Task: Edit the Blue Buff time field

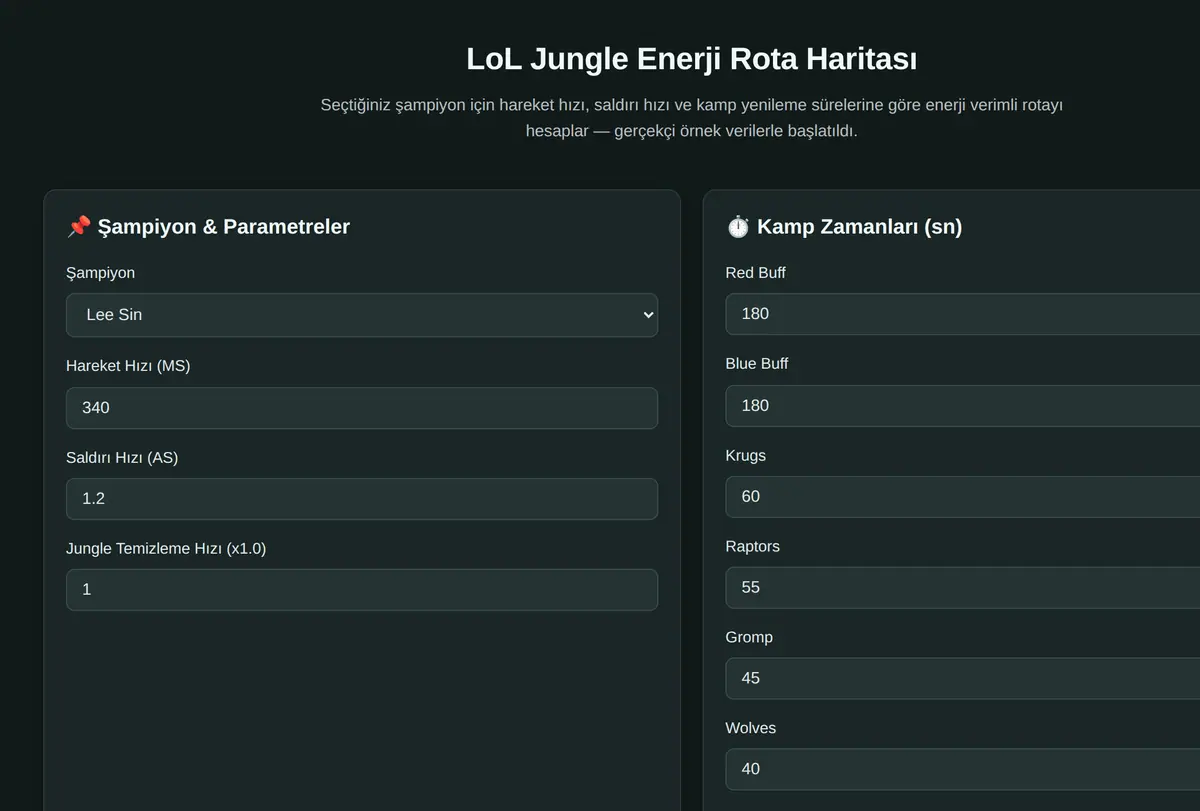Action: tap(963, 405)
